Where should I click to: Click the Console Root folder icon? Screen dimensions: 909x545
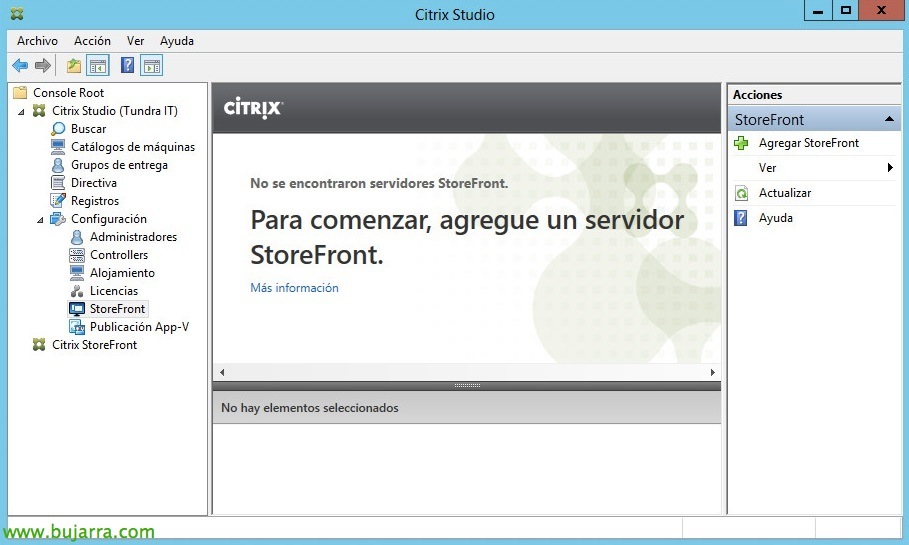tap(20, 92)
